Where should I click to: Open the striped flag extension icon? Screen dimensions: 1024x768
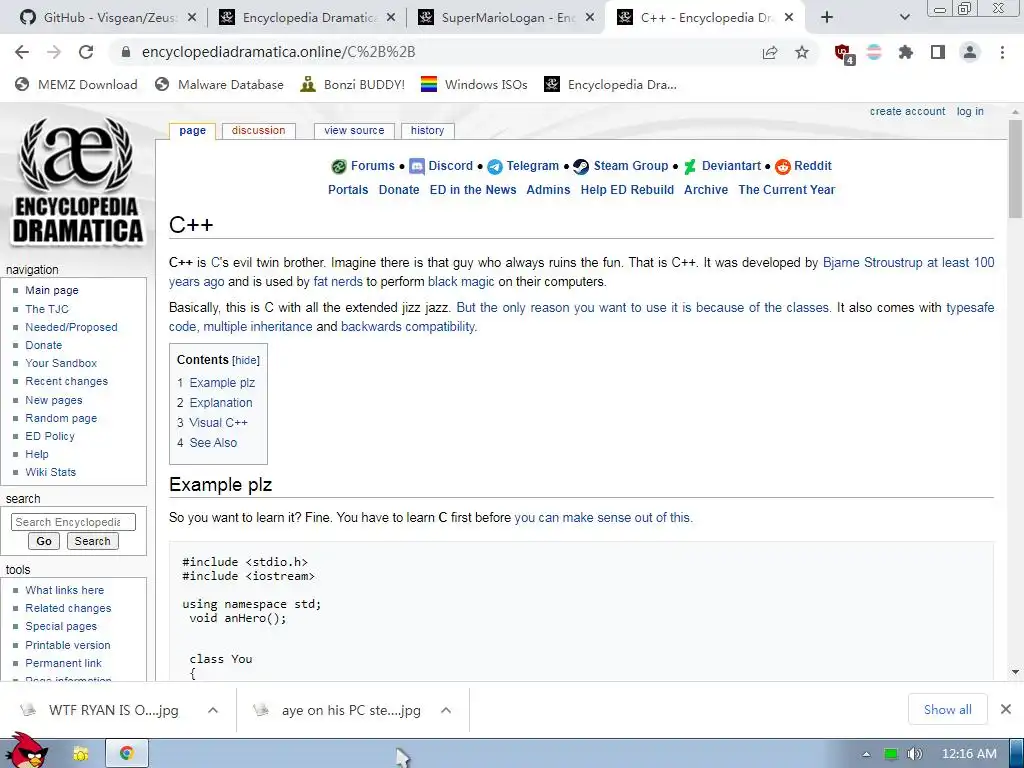pos(874,52)
